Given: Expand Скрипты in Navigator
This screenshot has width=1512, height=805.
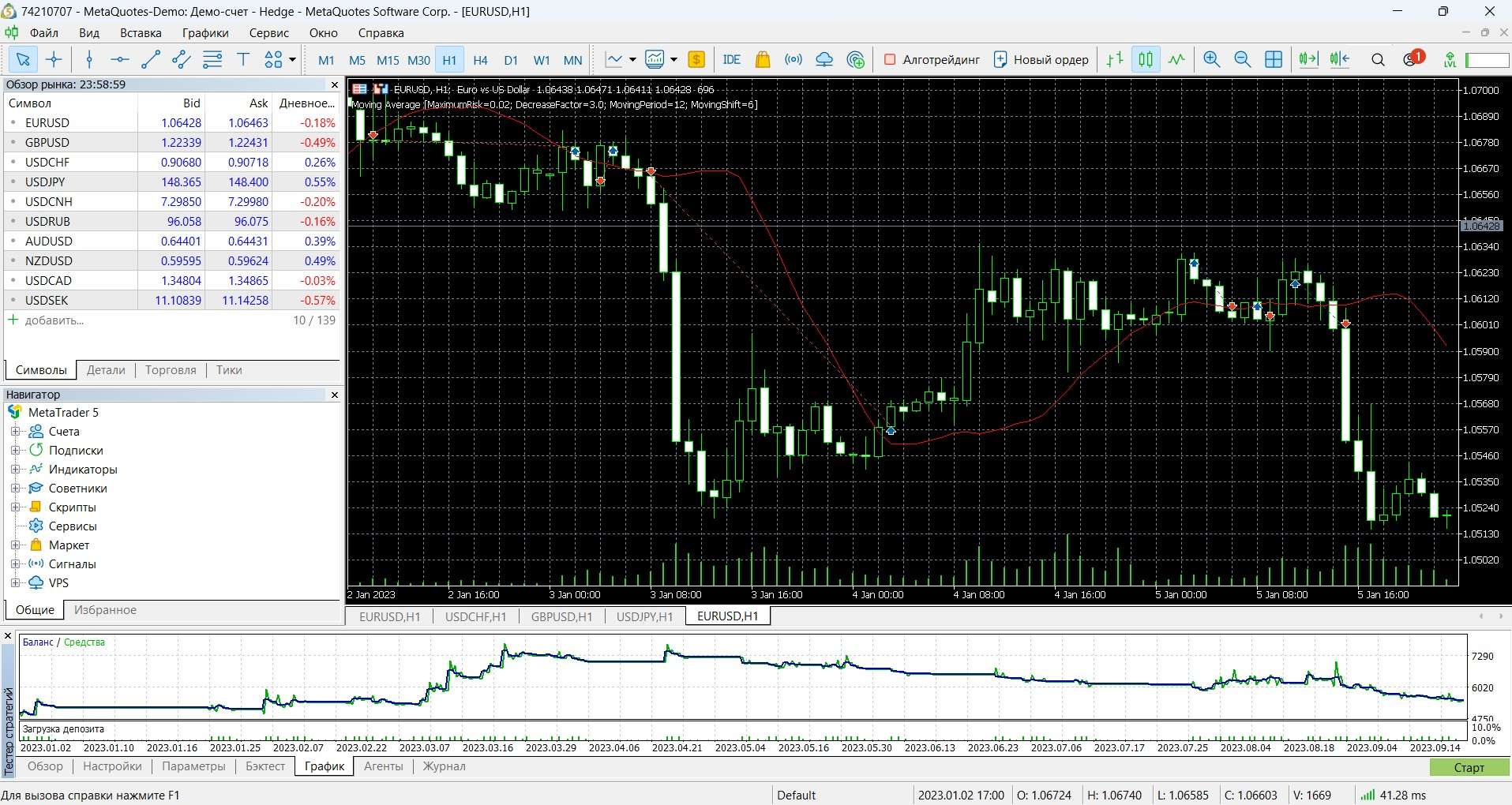Looking at the screenshot, I should (15, 507).
